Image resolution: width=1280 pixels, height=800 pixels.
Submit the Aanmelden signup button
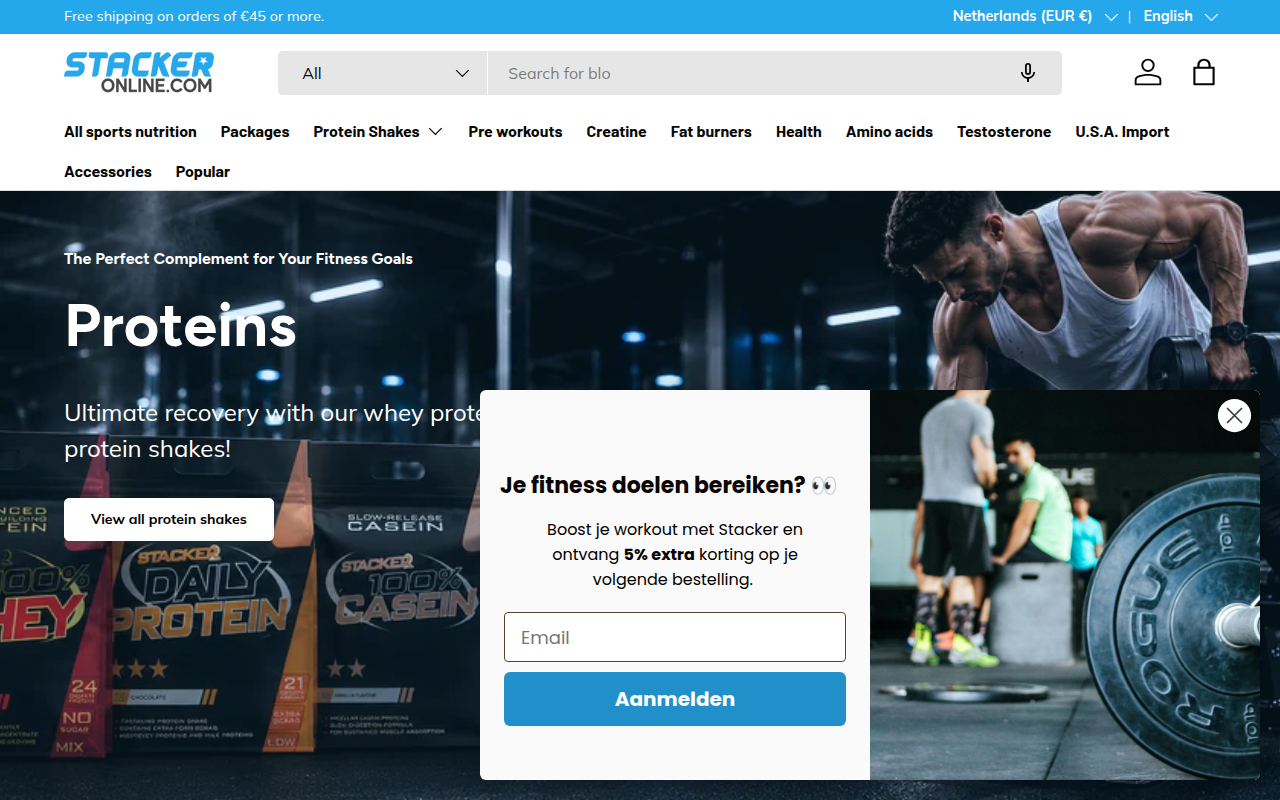coord(675,699)
